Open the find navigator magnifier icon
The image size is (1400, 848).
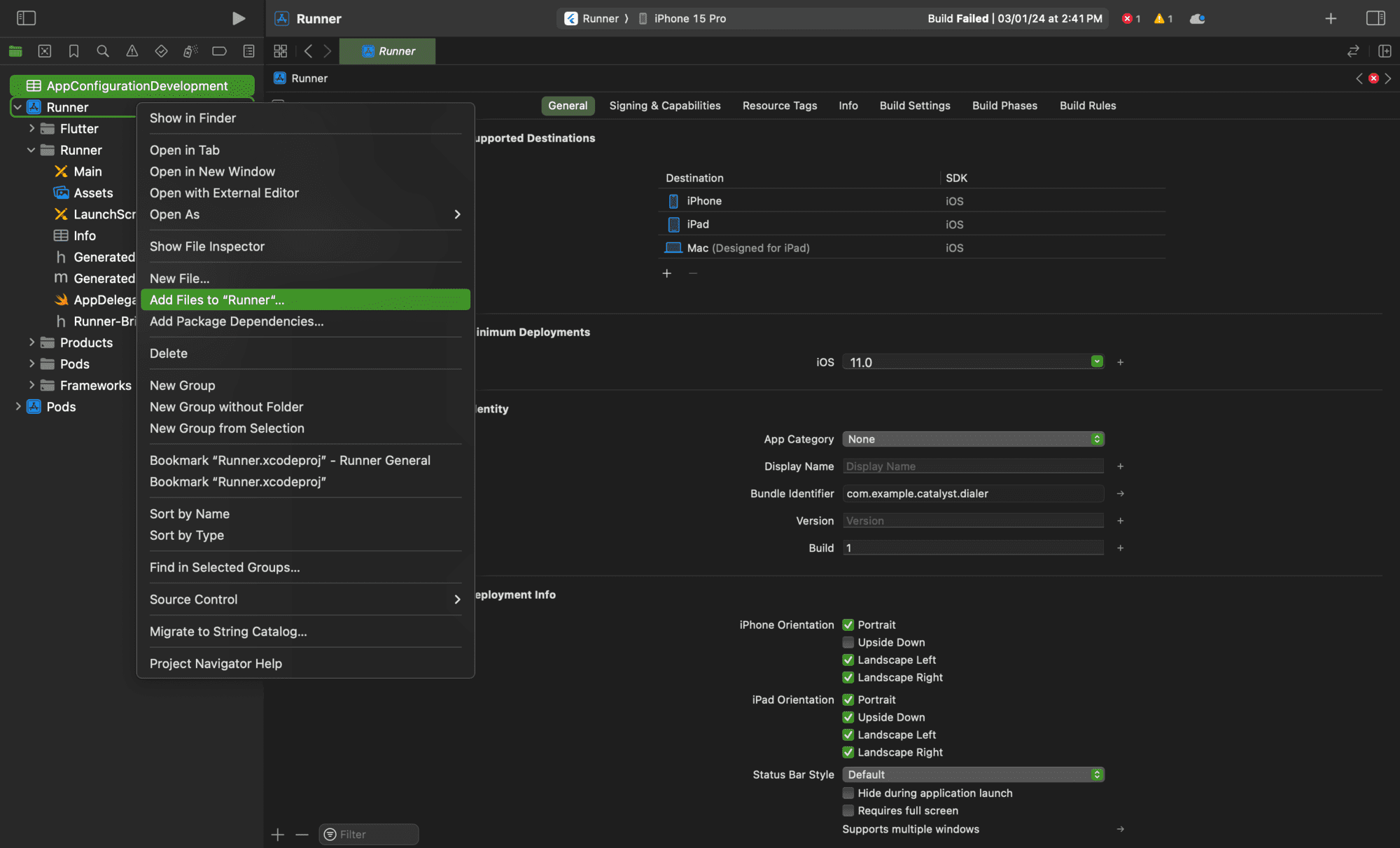pos(103,51)
